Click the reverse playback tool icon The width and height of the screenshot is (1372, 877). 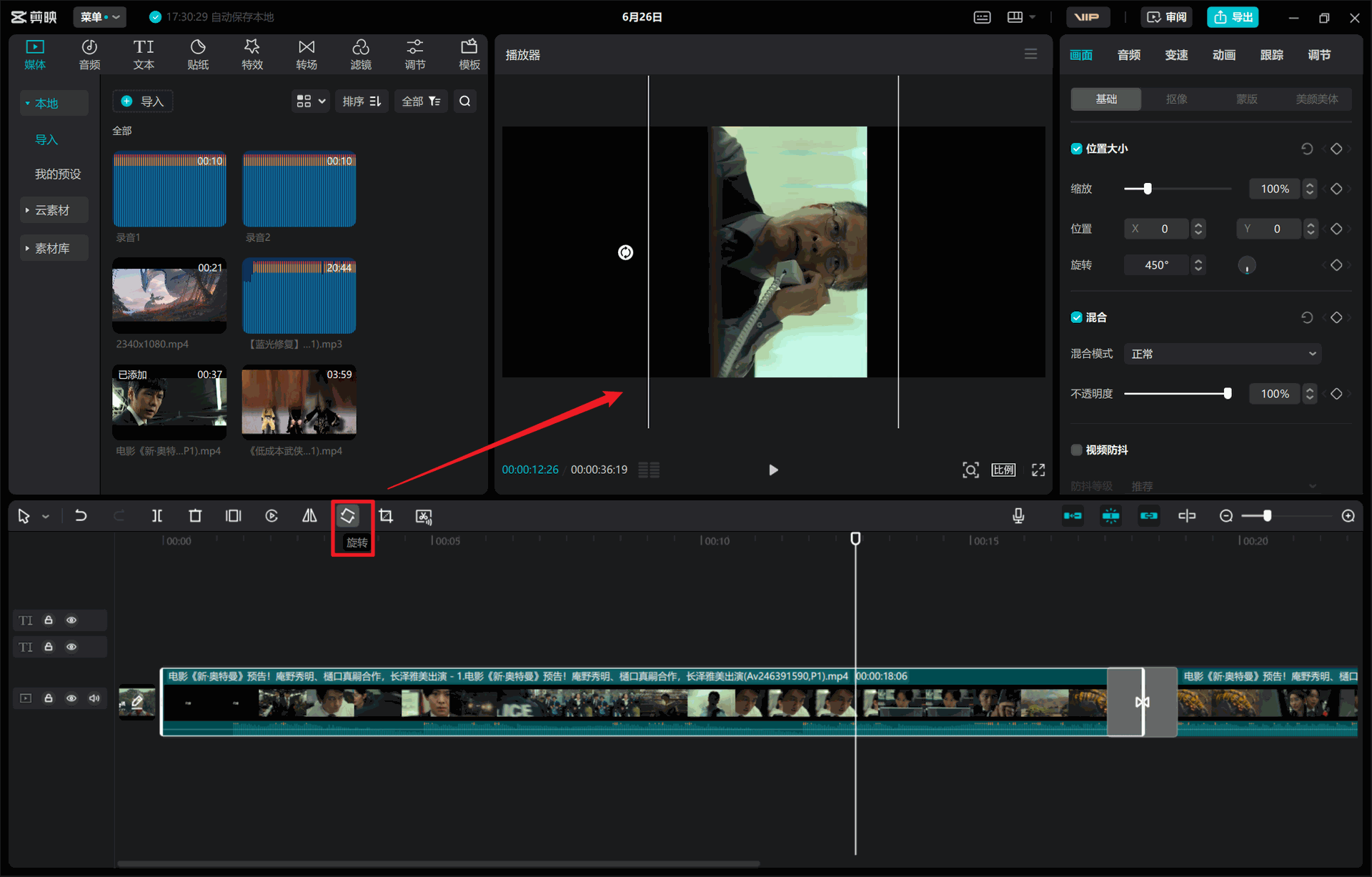pyautogui.click(x=272, y=516)
